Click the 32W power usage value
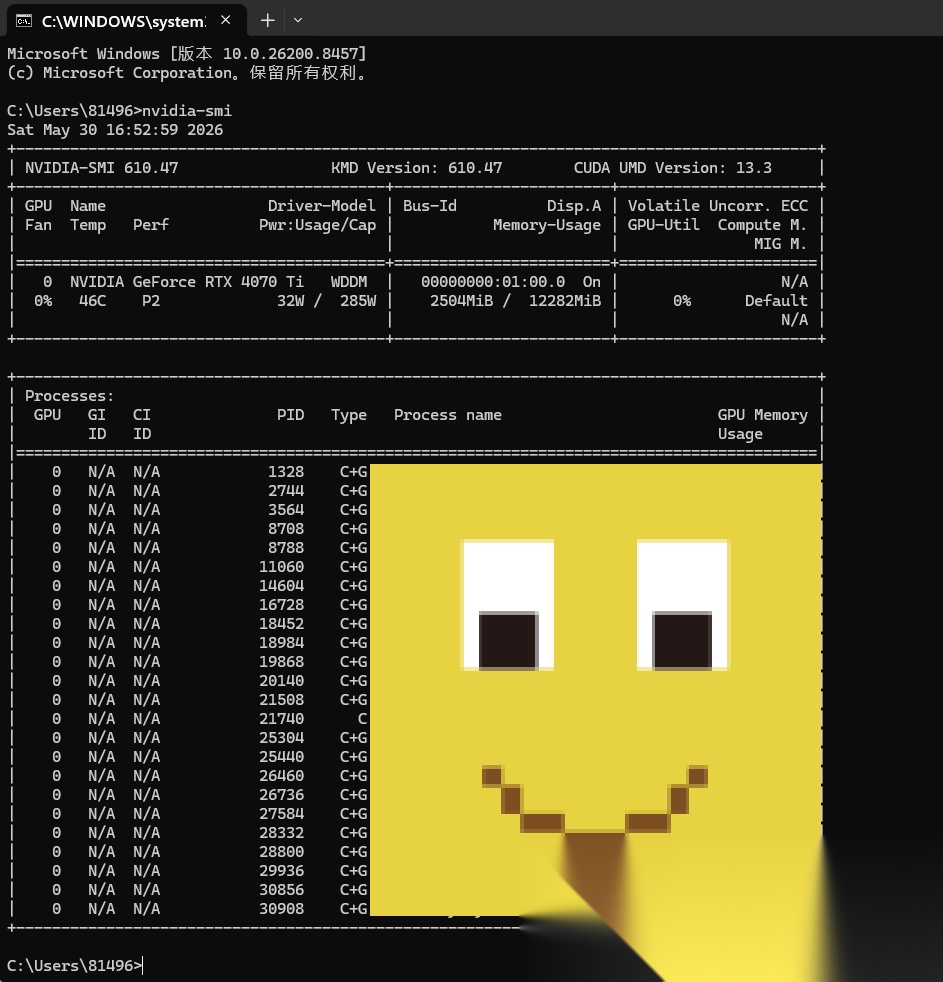This screenshot has width=943, height=982. pyautogui.click(x=291, y=301)
